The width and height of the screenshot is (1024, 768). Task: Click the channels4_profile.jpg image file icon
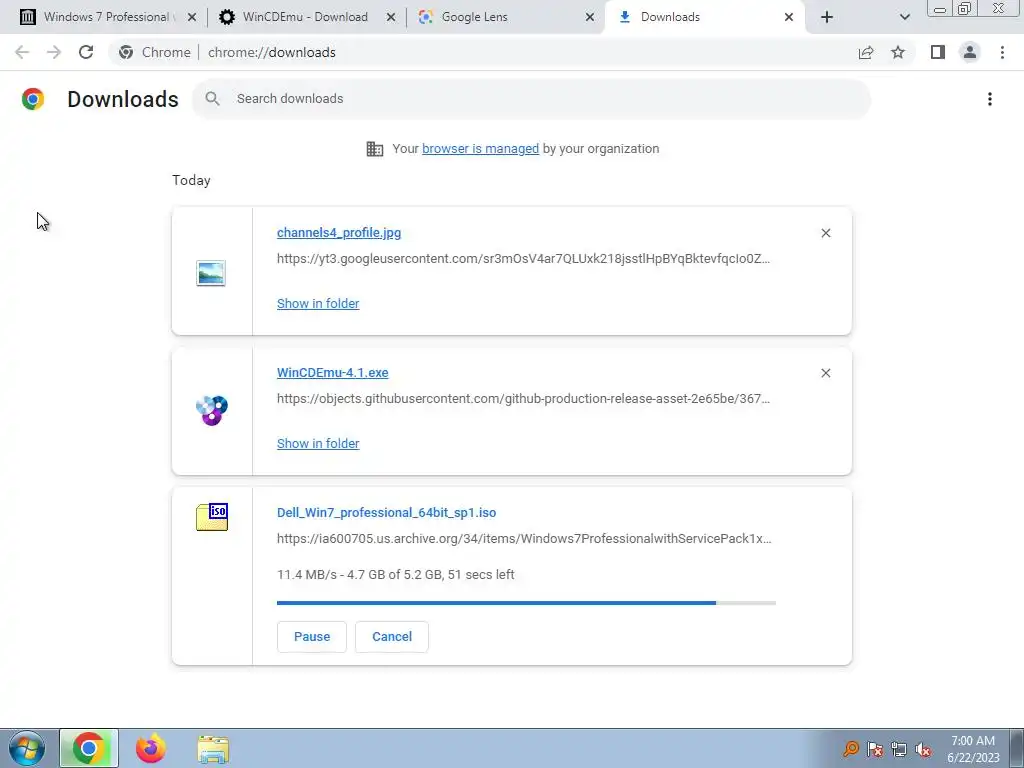click(x=211, y=273)
